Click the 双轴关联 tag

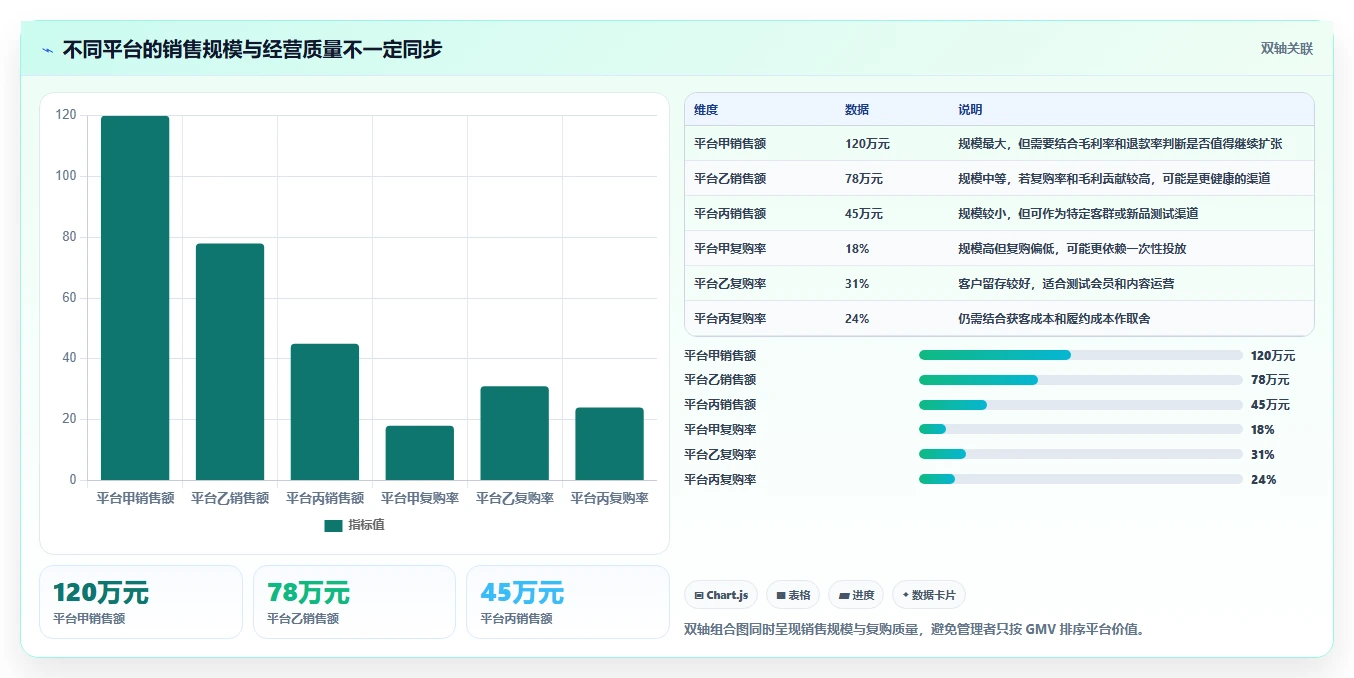1286,48
